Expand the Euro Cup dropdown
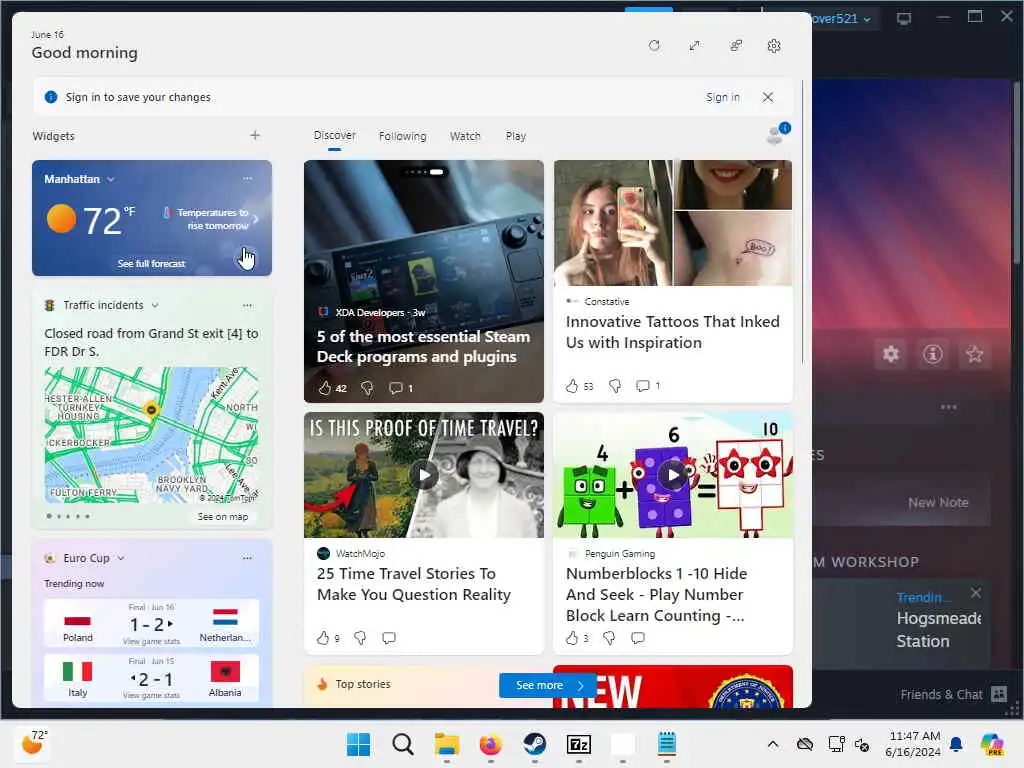The height and width of the screenshot is (768, 1024). point(121,558)
